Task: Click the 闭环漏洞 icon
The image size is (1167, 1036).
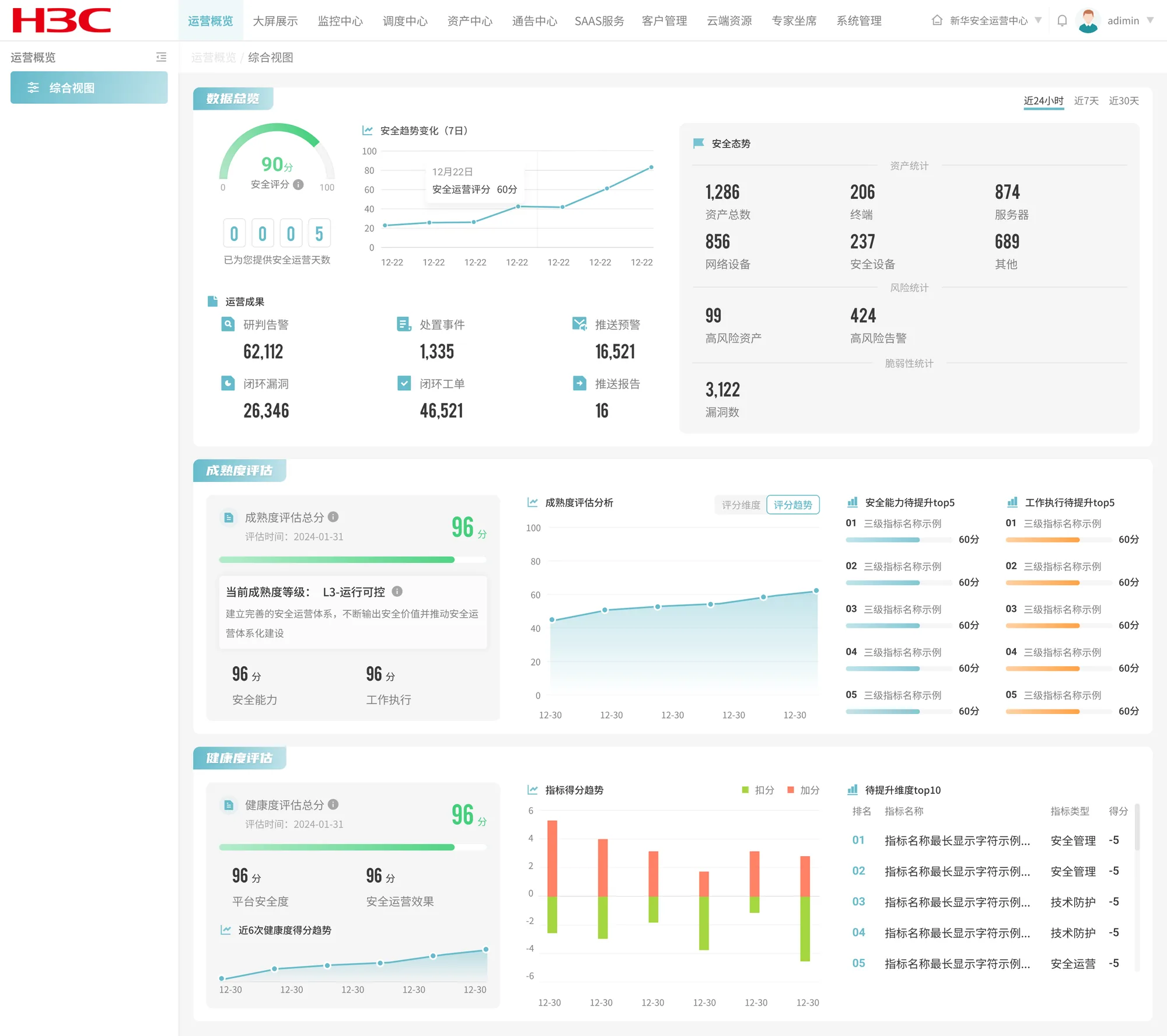Action: (228, 383)
